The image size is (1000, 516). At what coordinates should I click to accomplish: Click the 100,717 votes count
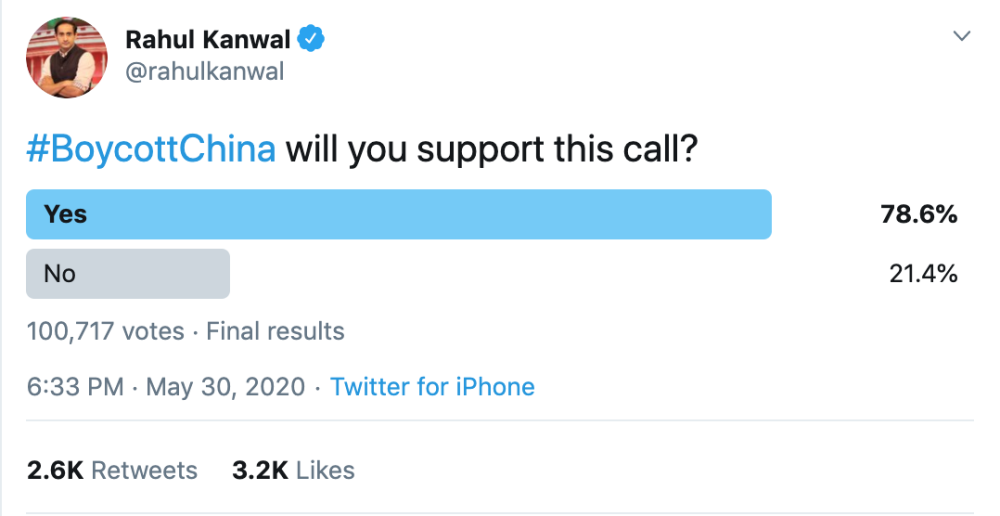[x=105, y=331]
